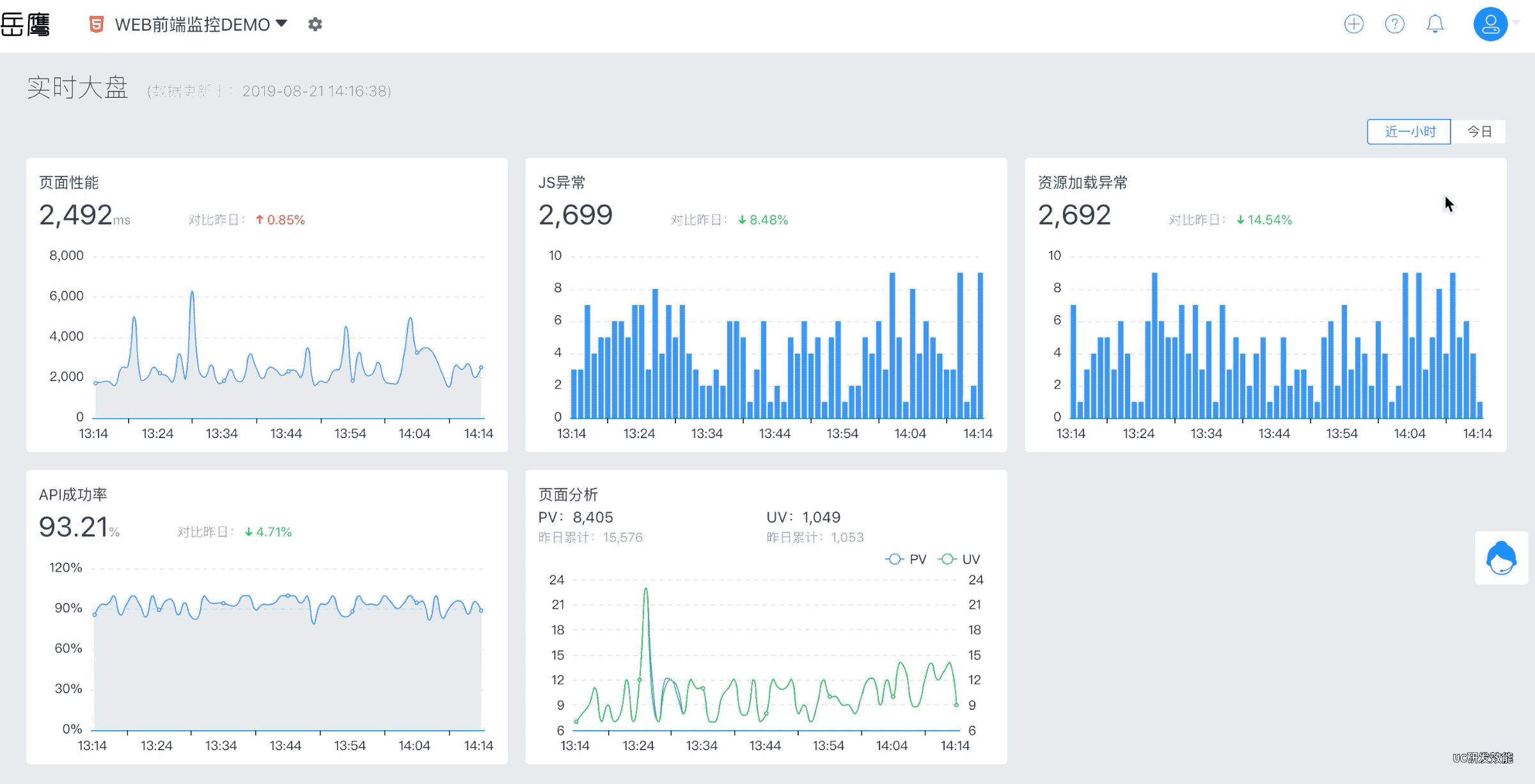
Task: Switch to the 今日 tab
Action: click(x=1479, y=132)
